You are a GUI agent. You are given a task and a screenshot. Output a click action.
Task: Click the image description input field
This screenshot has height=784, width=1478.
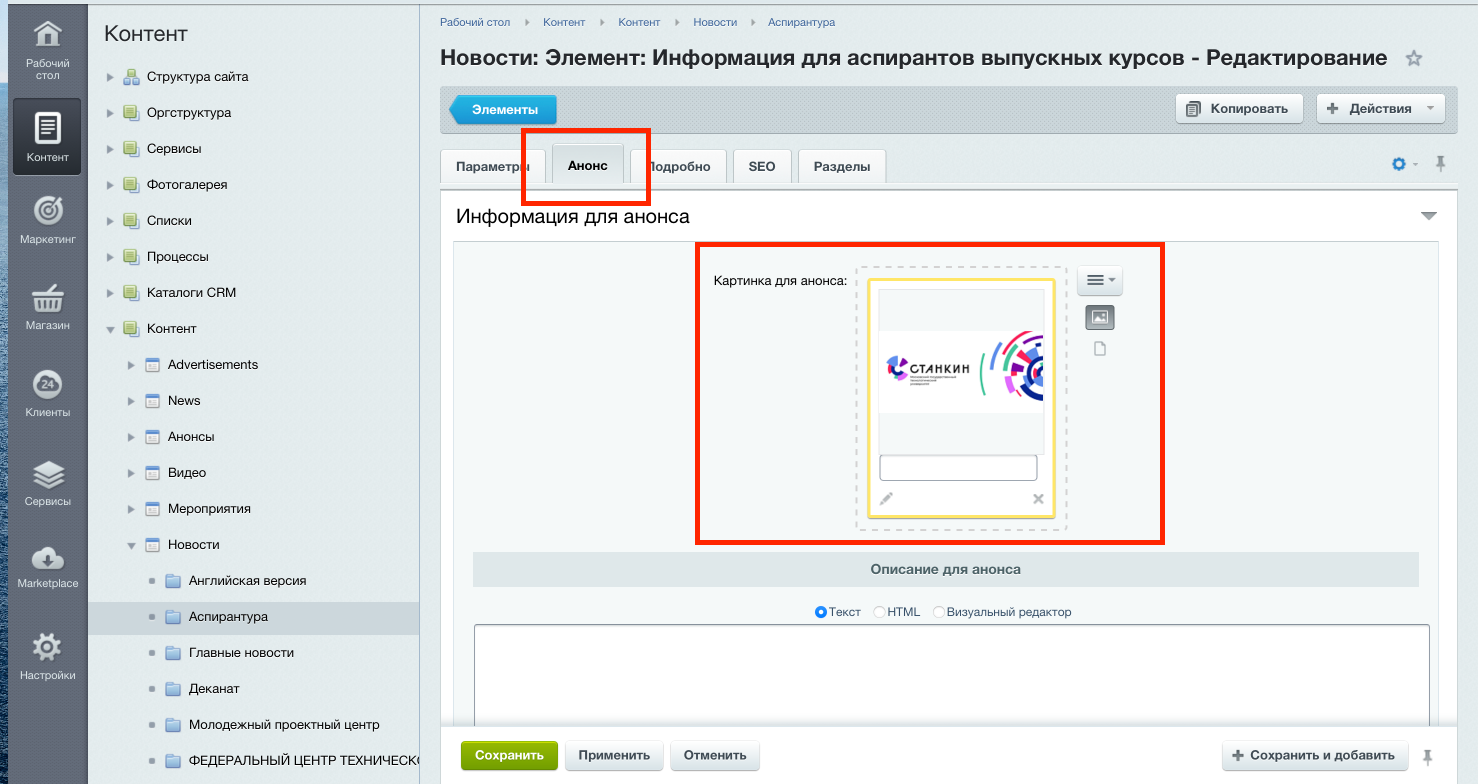click(958, 468)
